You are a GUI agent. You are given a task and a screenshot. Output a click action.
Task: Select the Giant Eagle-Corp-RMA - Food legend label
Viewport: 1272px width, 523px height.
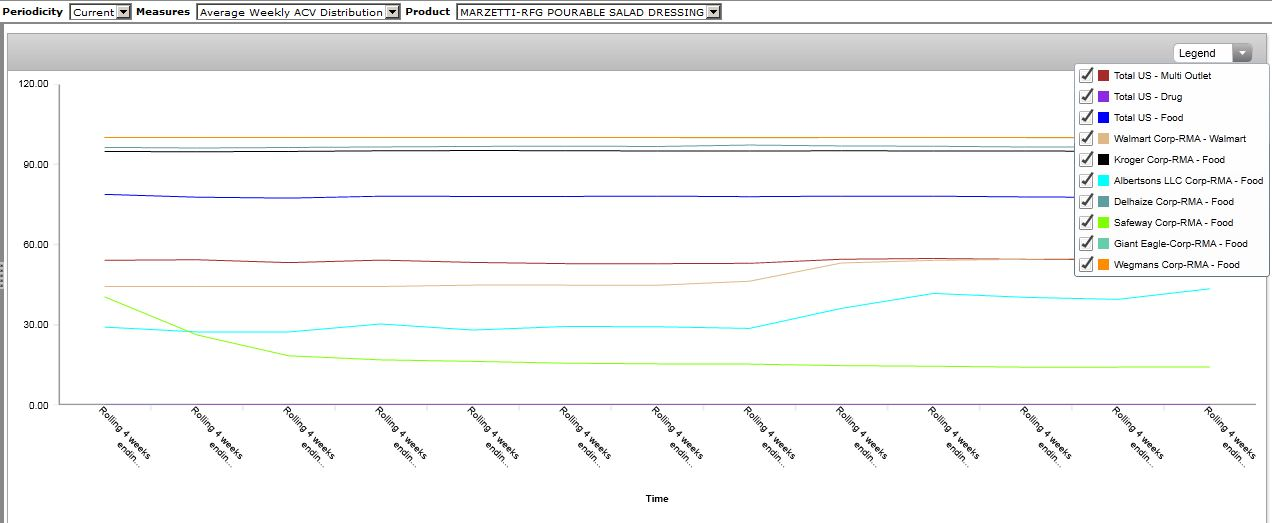tap(1180, 244)
